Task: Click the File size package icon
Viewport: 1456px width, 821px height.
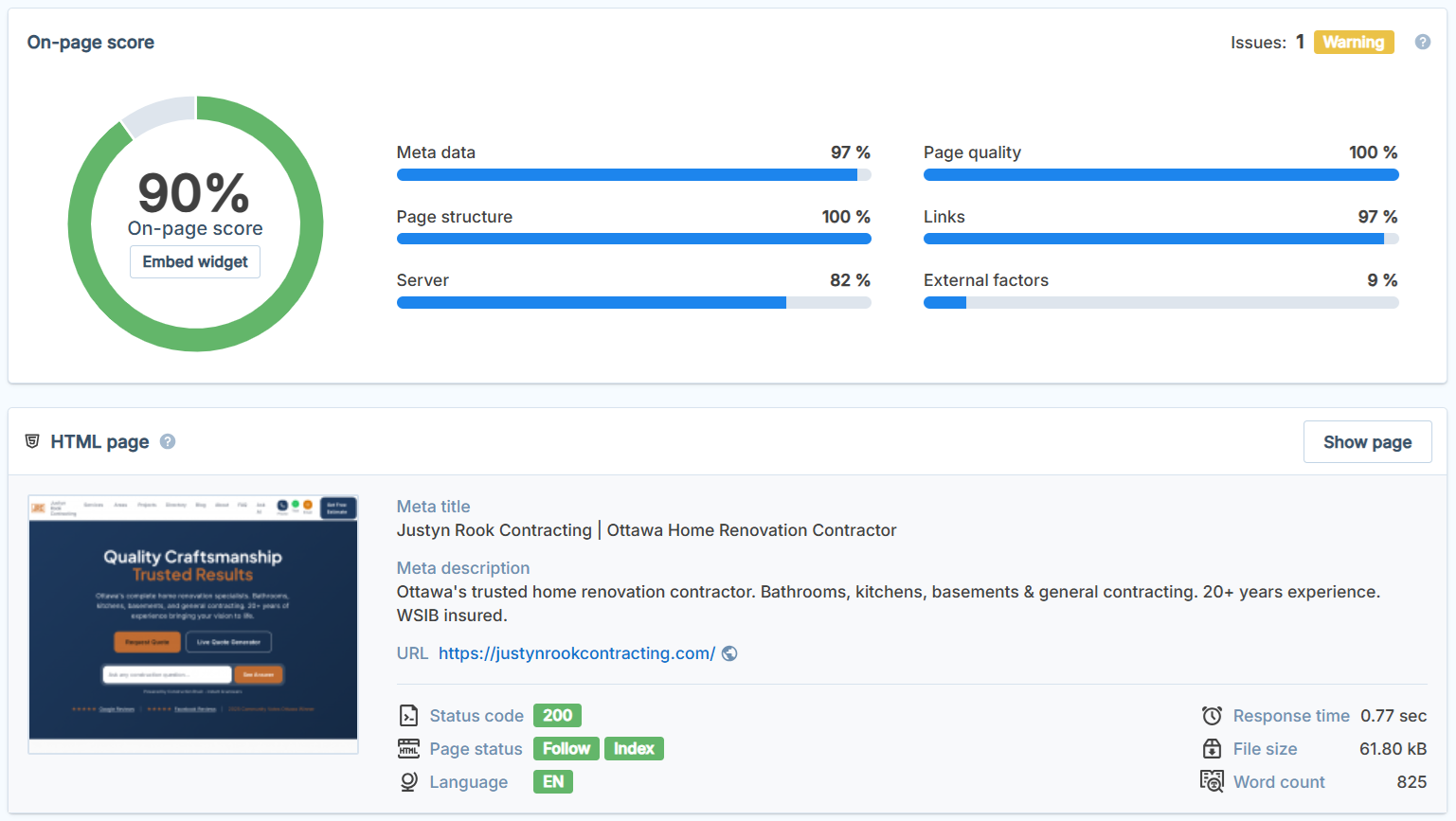Action: coord(1213,748)
